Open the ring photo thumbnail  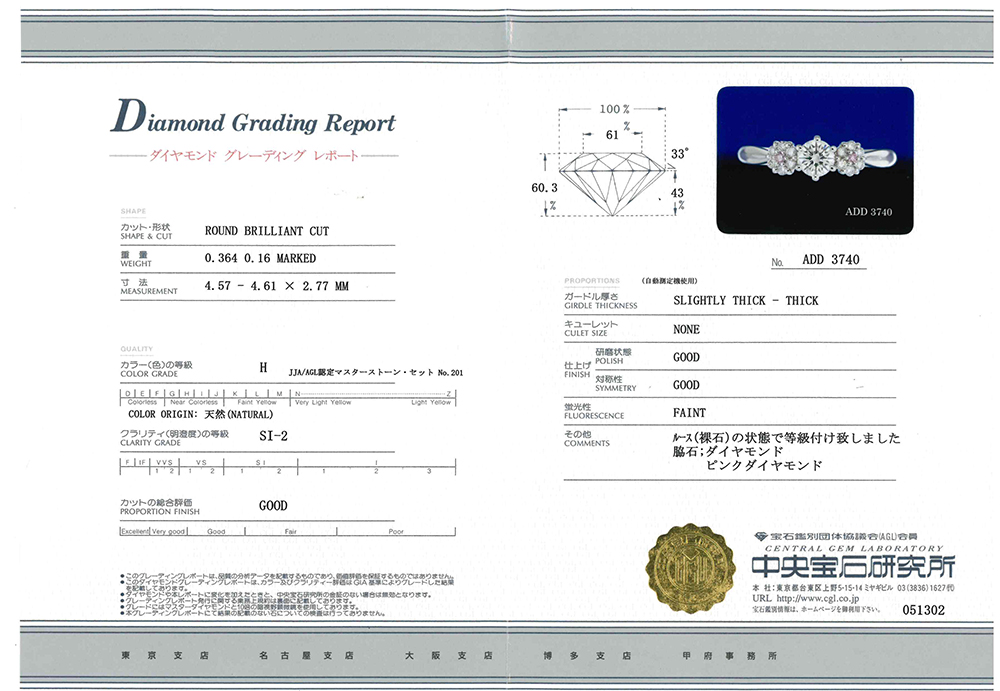[x=815, y=160]
